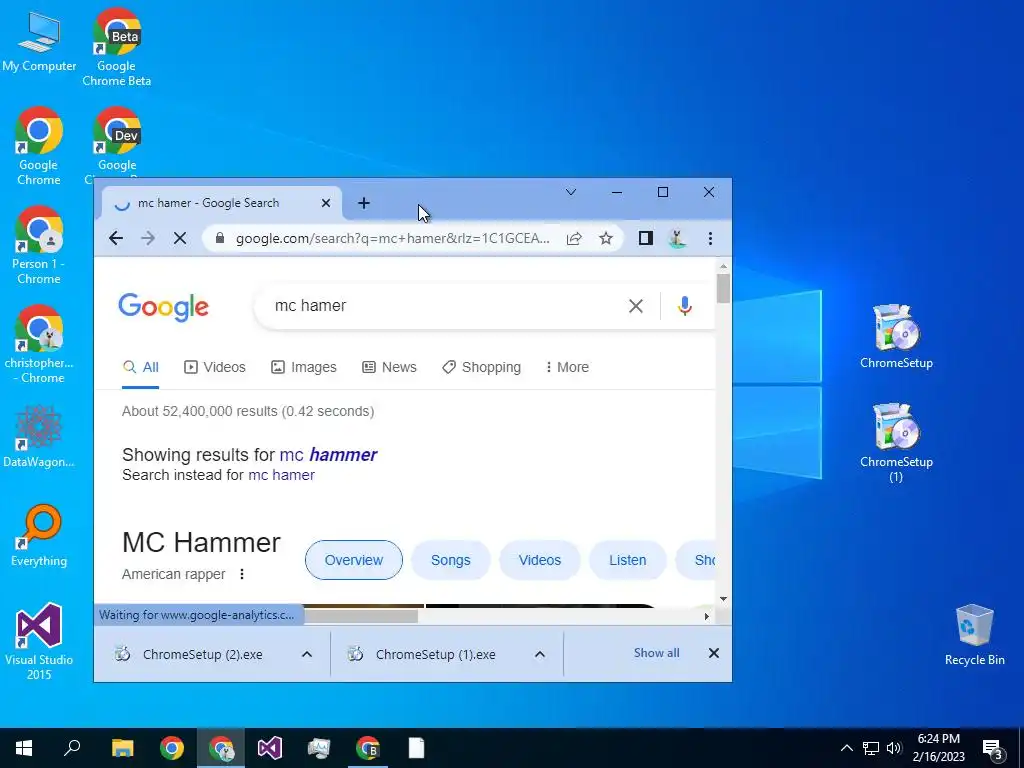
Task: Select the christopher - Chrome shortcut
Action: click(x=39, y=345)
